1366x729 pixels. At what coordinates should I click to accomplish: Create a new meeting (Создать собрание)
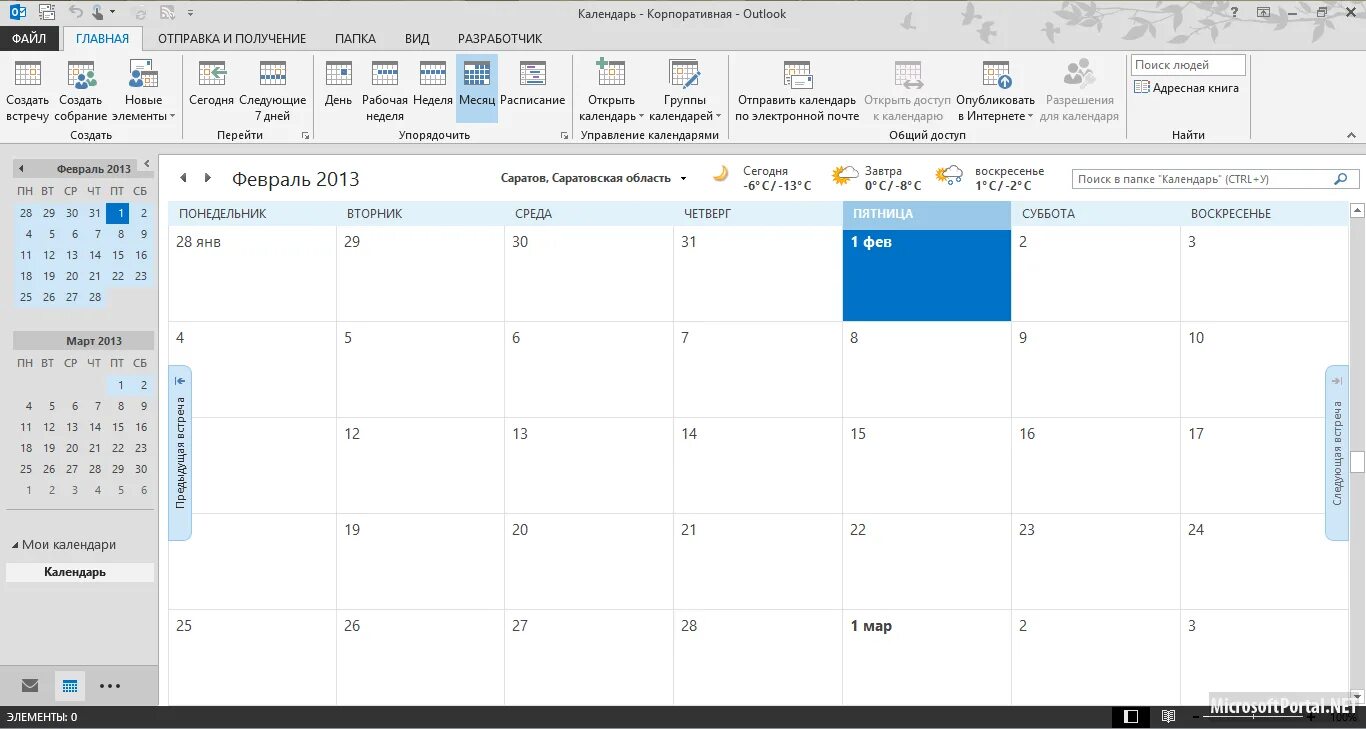pyautogui.click(x=81, y=90)
